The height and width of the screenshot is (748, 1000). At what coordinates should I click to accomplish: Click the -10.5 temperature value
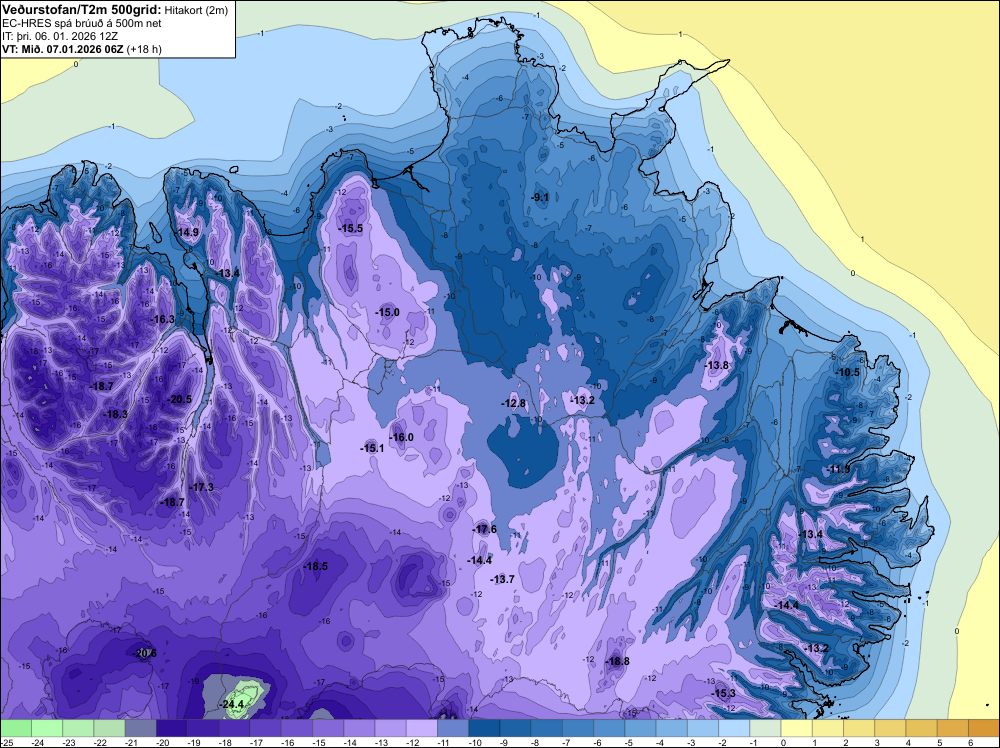pyautogui.click(x=848, y=372)
